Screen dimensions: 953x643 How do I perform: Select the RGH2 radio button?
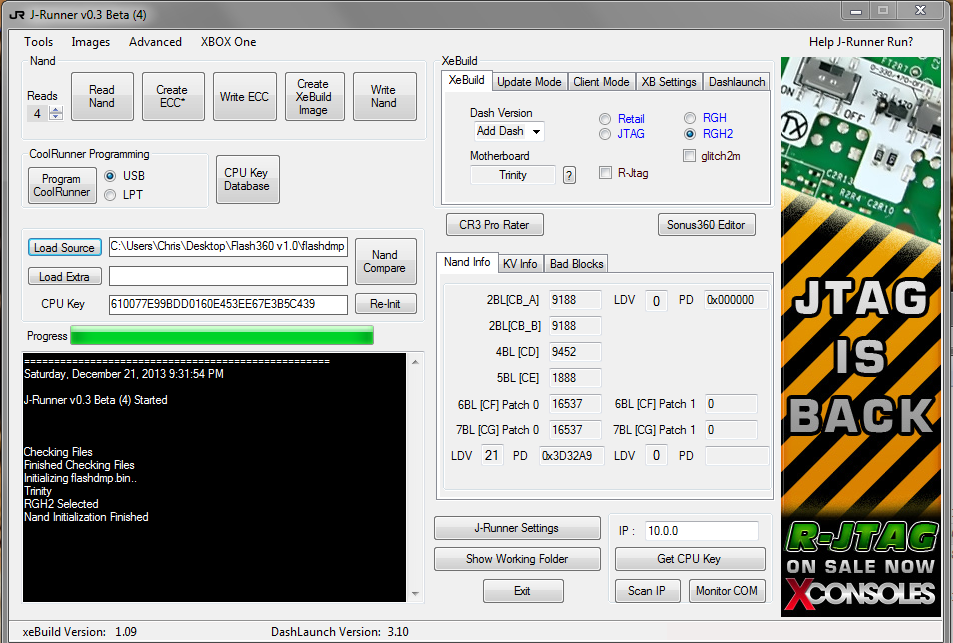[690, 134]
